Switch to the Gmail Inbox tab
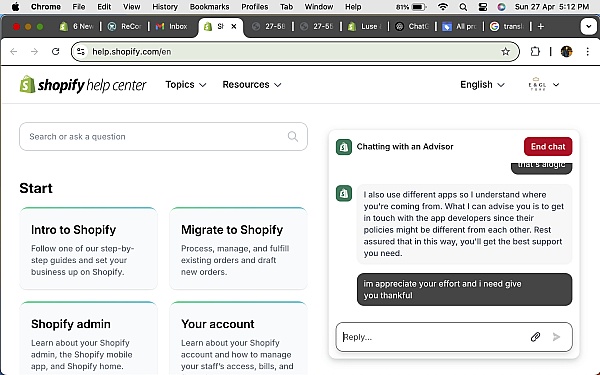Screen dimensions: 600x375 tap(172, 26)
